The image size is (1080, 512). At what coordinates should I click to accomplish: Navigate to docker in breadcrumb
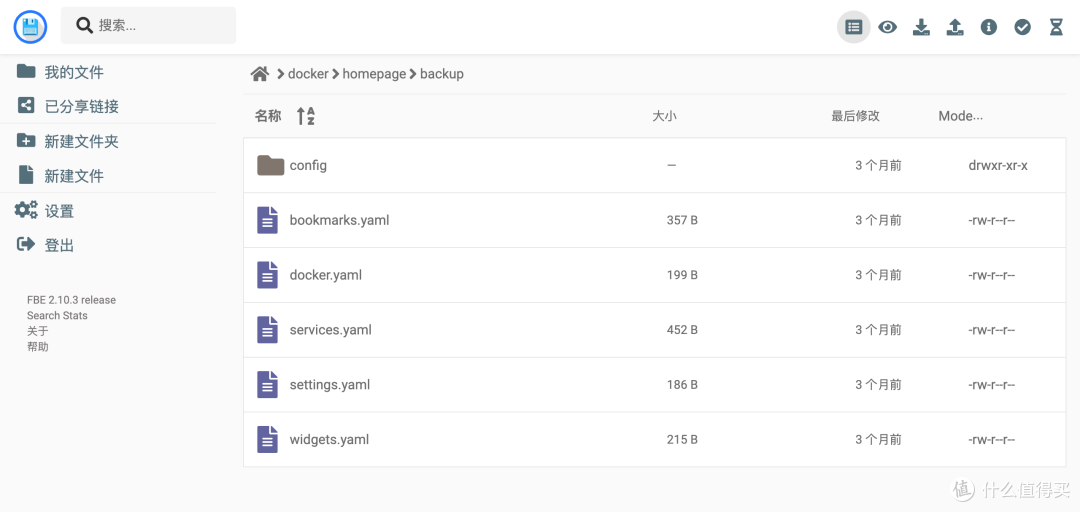tap(308, 74)
